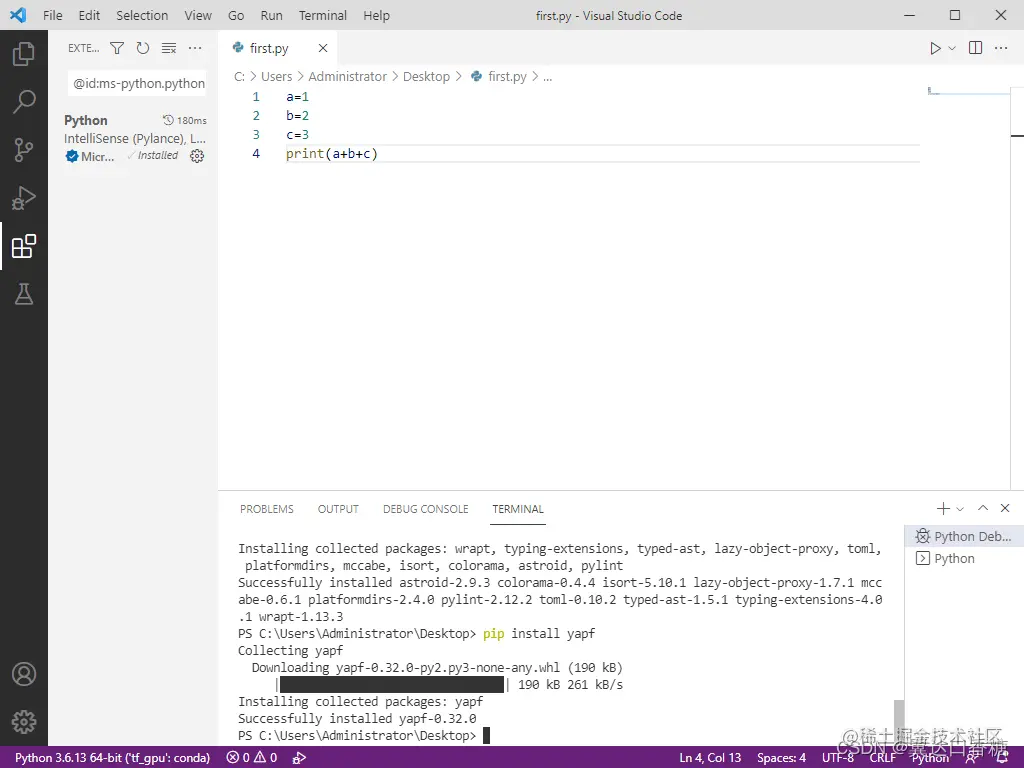The width and height of the screenshot is (1024, 768).
Task: Switch to the TERMINAL tab
Action: (x=518, y=509)
